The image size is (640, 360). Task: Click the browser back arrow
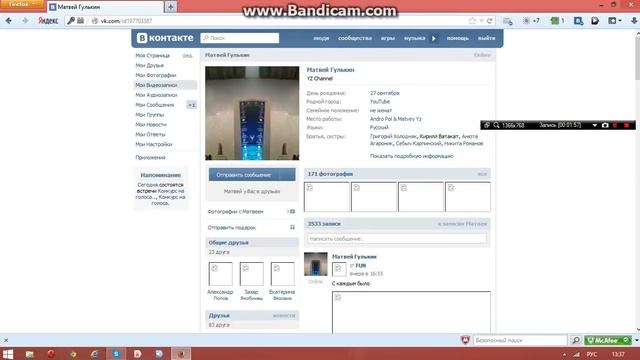(x=9, y=20)
